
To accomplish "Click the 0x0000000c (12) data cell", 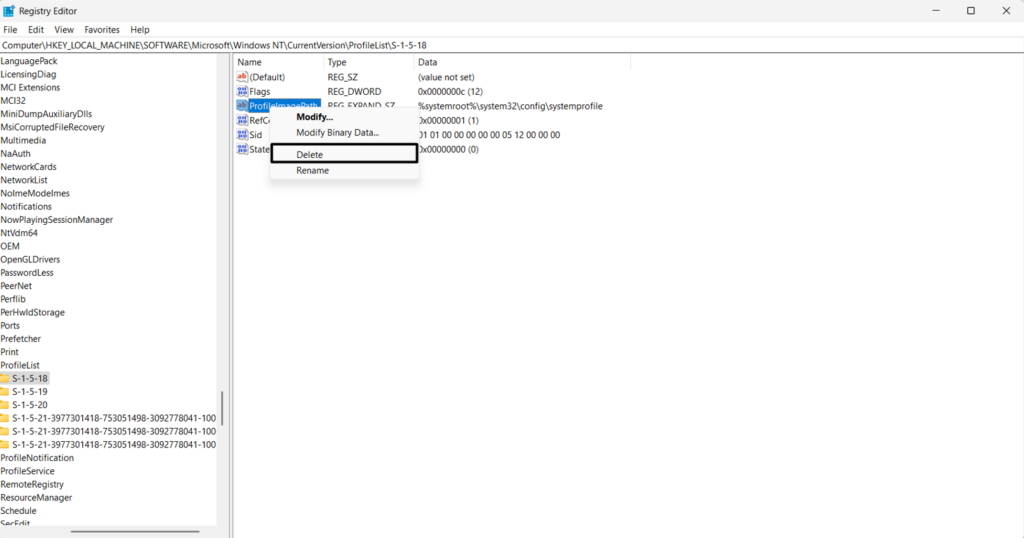I will [x=451, y=91].
